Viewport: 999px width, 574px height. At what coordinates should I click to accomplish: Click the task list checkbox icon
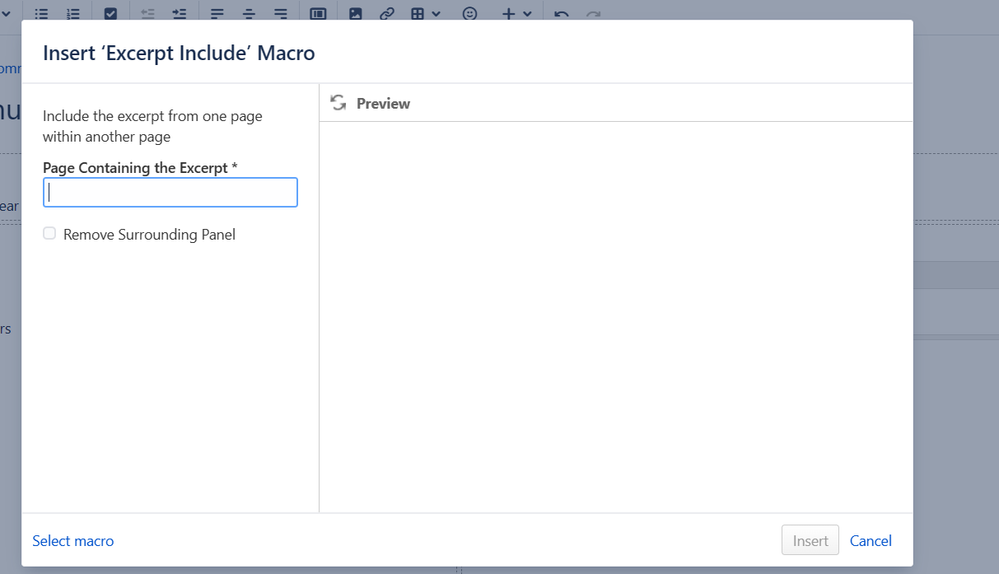(110, 13)
